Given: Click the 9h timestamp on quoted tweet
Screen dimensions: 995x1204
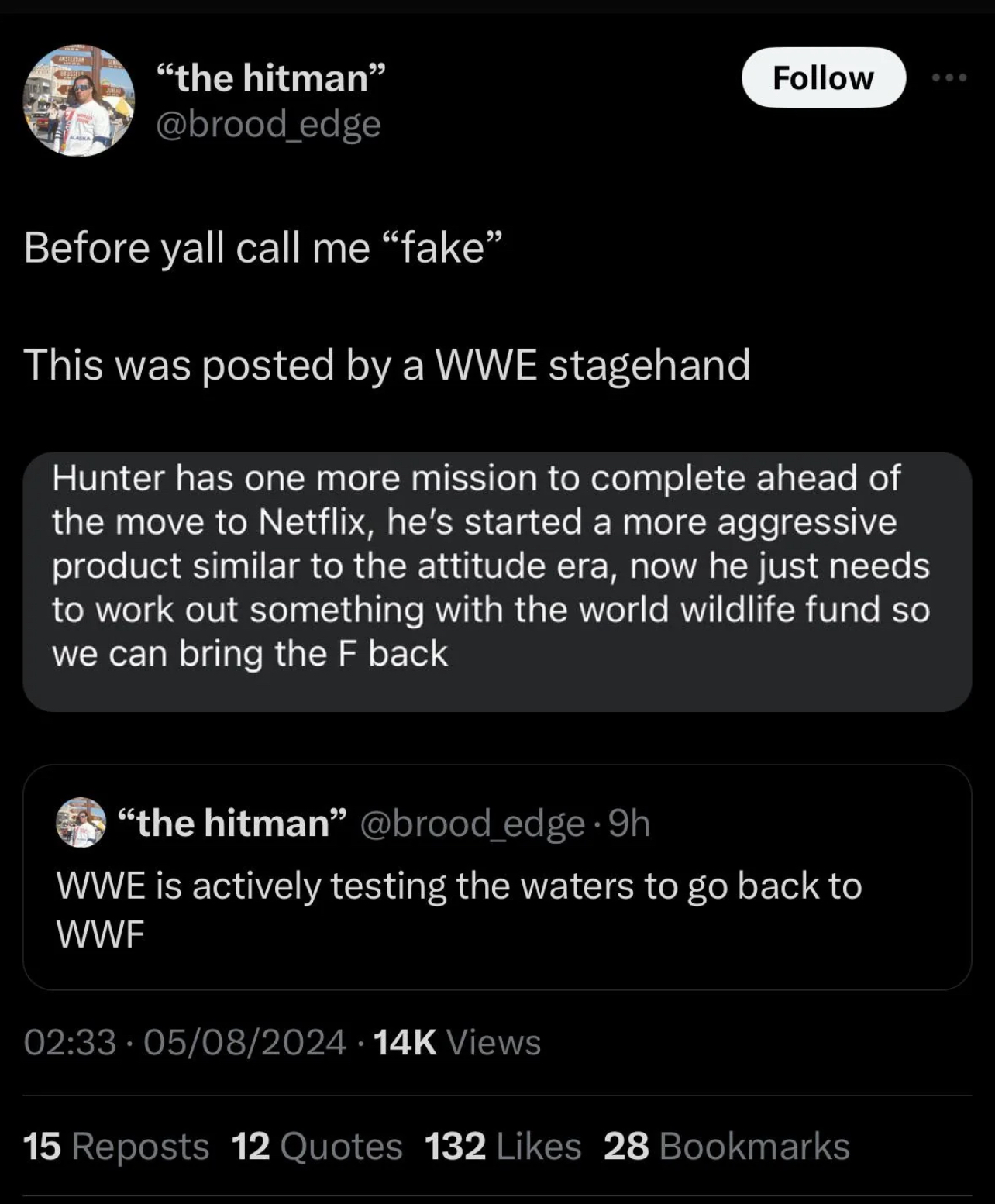Looking at the screenshot, I should pos(630,823).
